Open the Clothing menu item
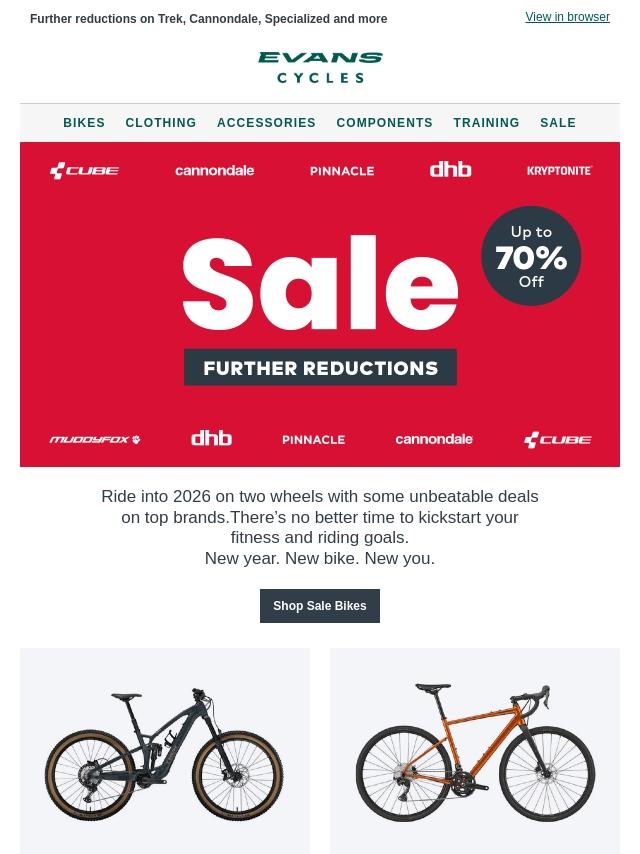 161,123
